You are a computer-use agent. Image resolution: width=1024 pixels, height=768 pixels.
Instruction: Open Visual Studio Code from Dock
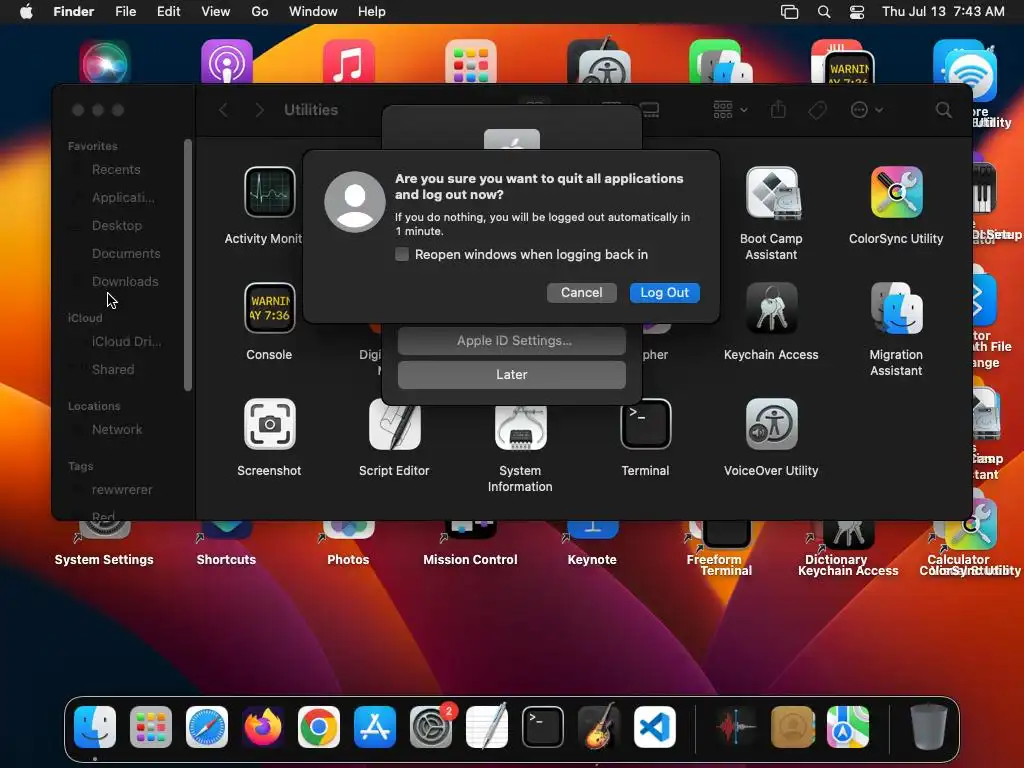click(x=654, y=727)
